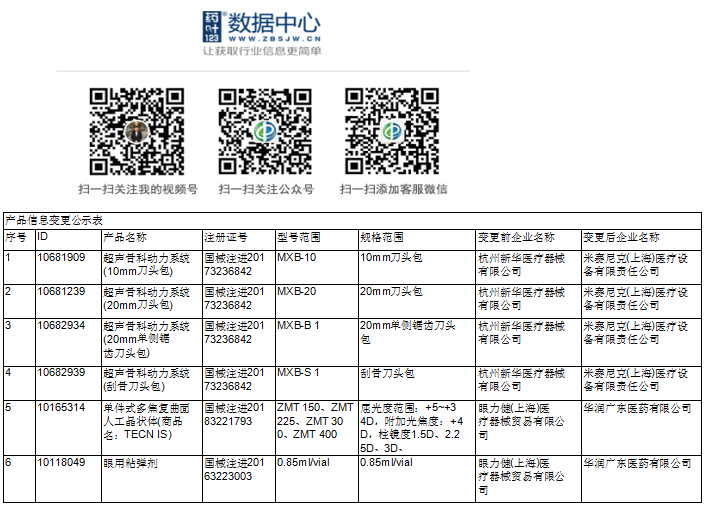Click the slogan 让获取行业信息更简单
This screenshot has width=709, height=510.
coord(262,51)
